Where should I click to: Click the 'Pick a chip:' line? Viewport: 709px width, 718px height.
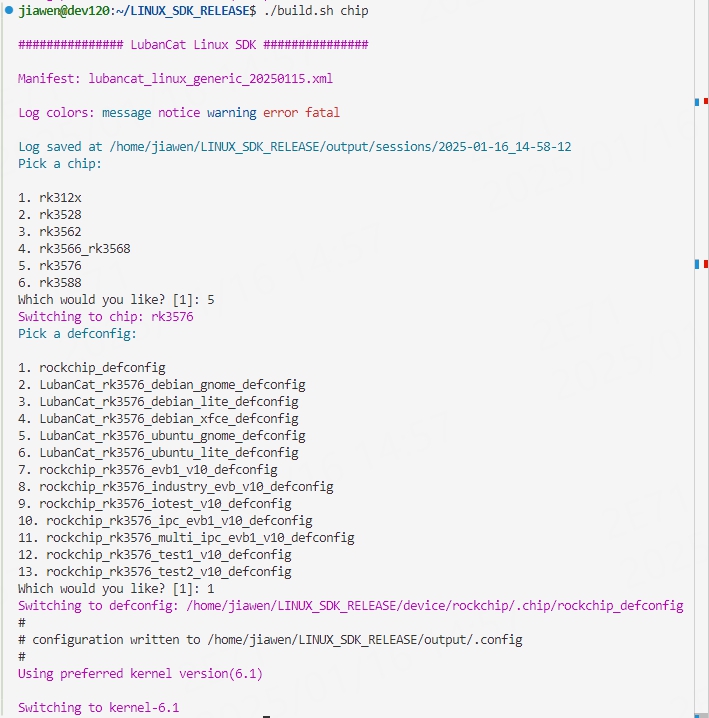[x=60, y=164]
